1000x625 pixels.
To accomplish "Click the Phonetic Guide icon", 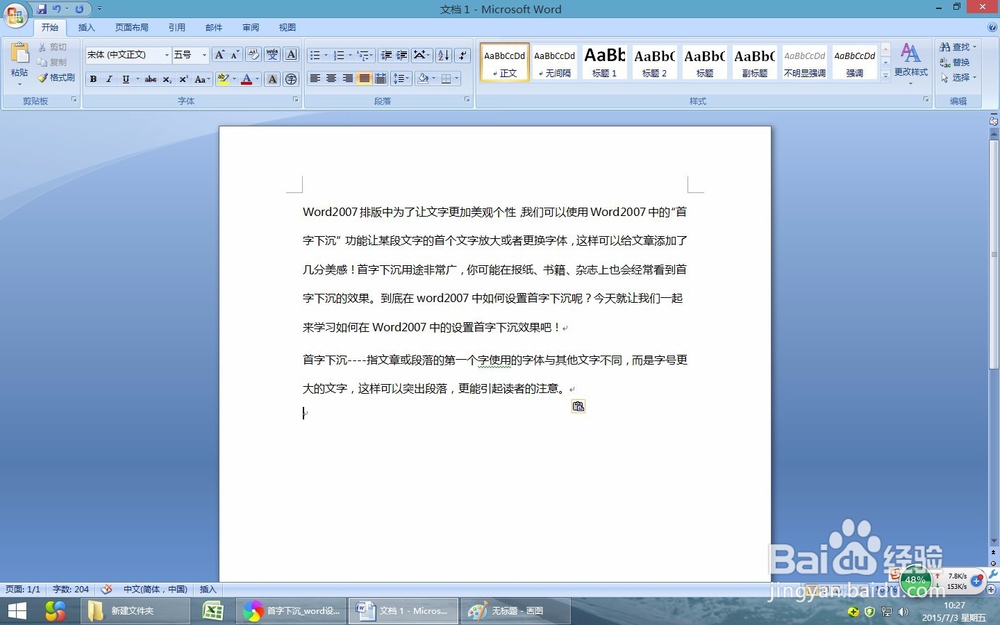I will (272, 55).
